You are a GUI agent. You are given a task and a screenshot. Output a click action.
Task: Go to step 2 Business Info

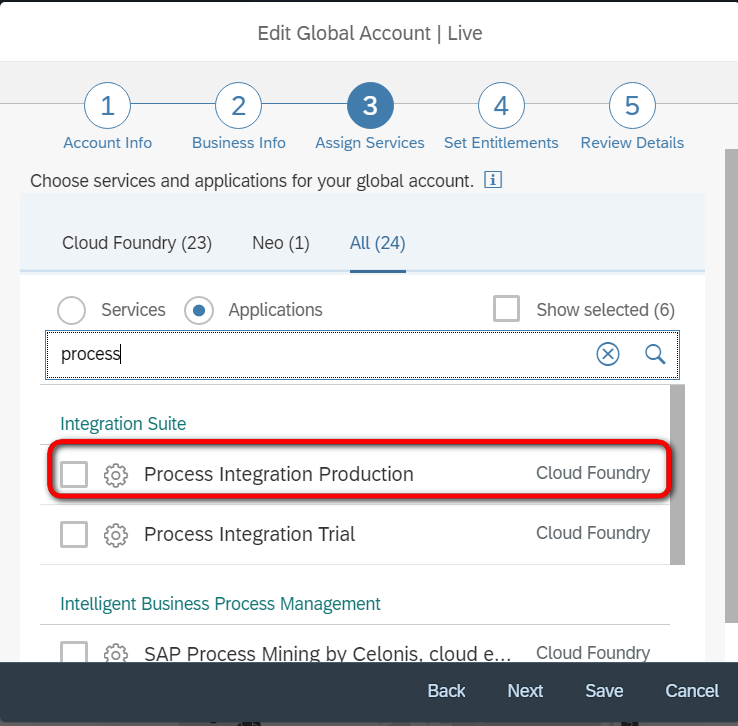click(x=239, y=107)
